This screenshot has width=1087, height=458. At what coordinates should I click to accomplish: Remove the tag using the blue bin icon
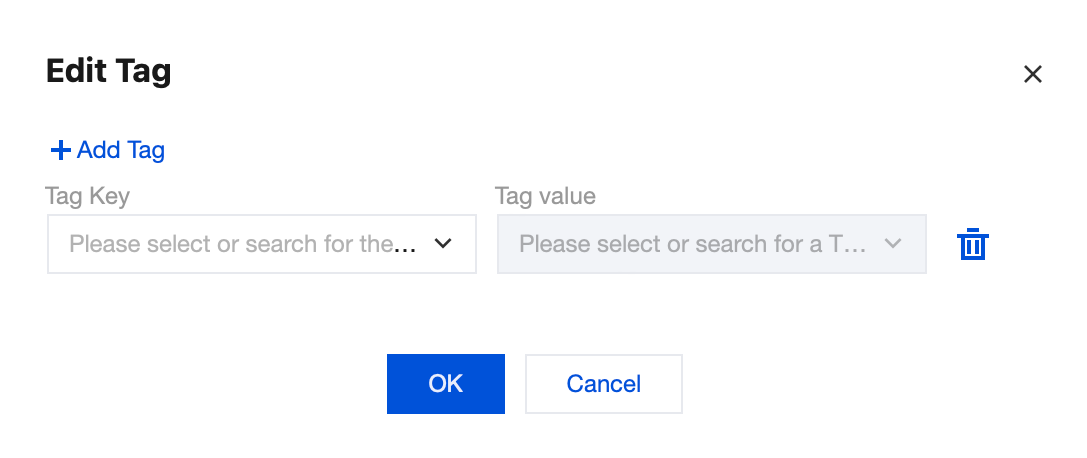point(972,245)
